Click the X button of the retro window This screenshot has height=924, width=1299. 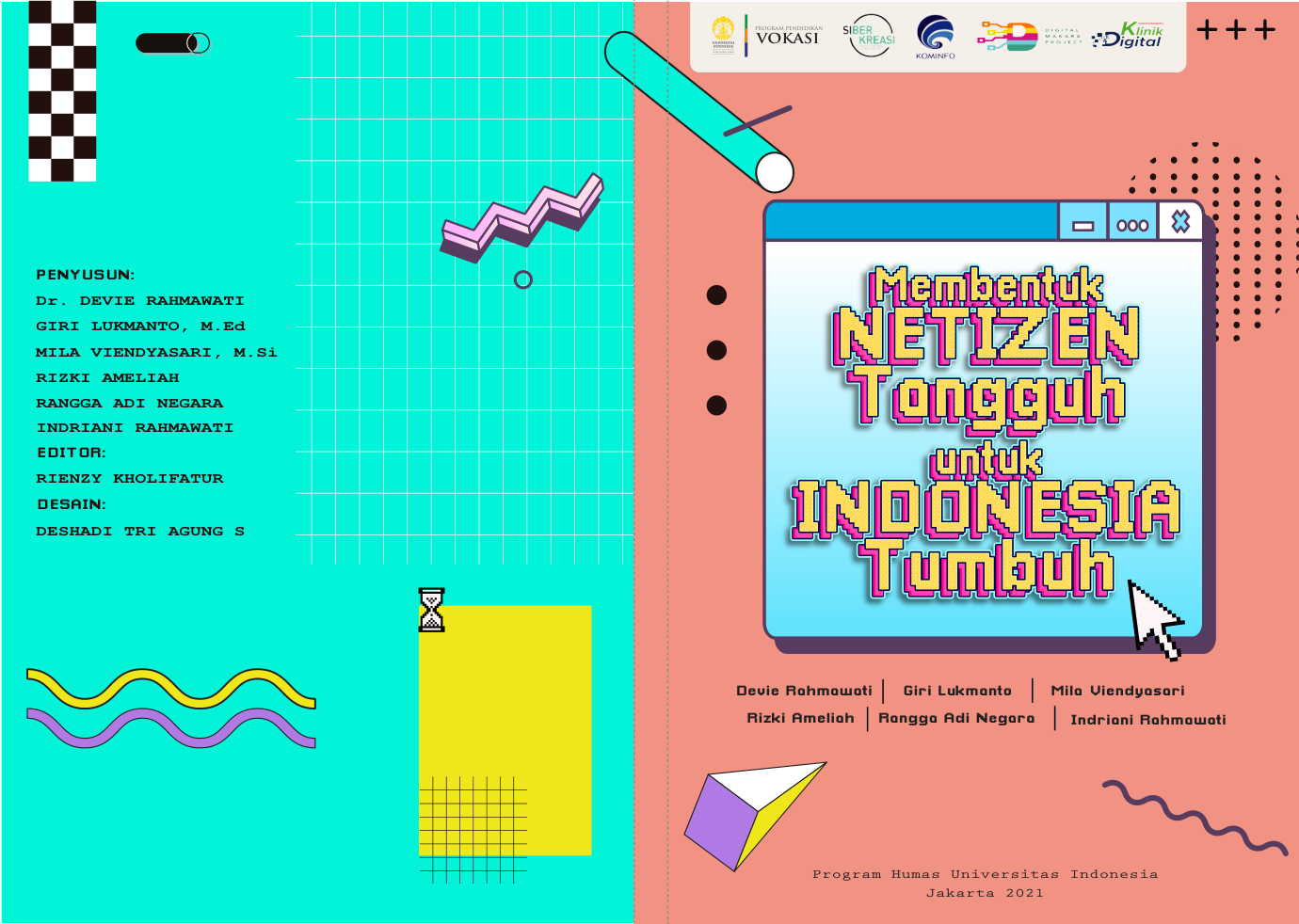(1180, 222)
